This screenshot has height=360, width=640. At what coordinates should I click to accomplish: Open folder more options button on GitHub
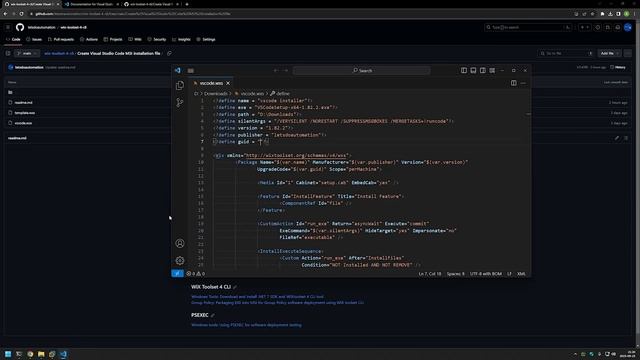coord(628,53)
